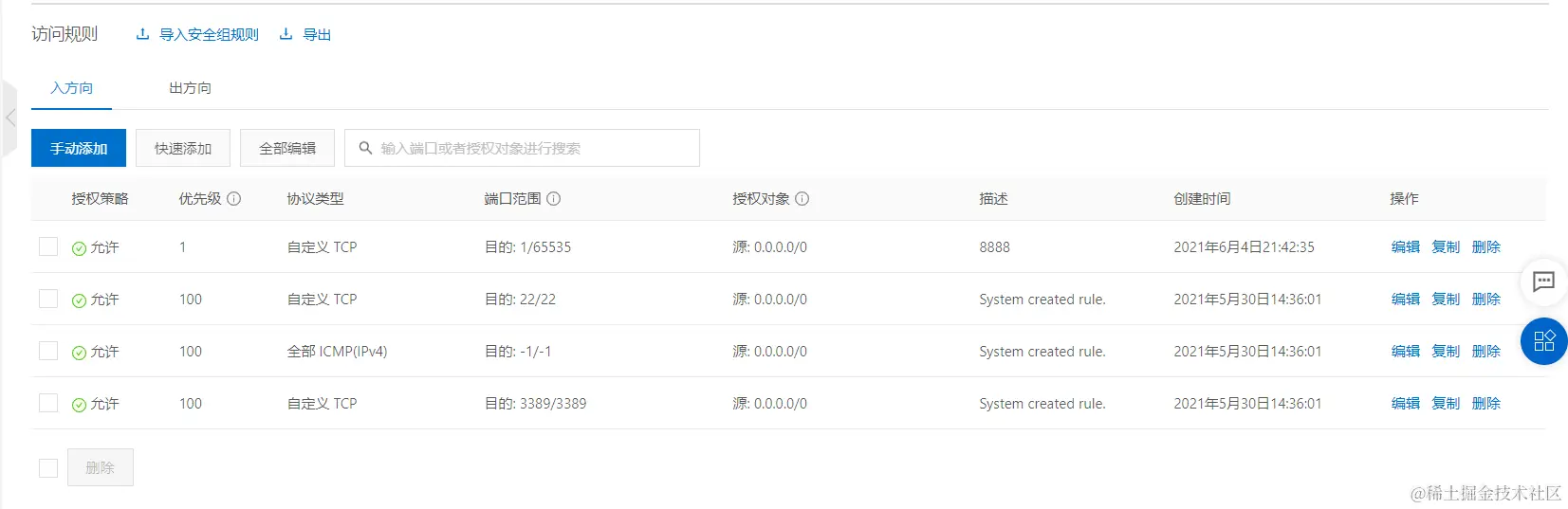Click the port range cell 目的: -1/-1
1568x509 pixels.
(x=518, y=351)
